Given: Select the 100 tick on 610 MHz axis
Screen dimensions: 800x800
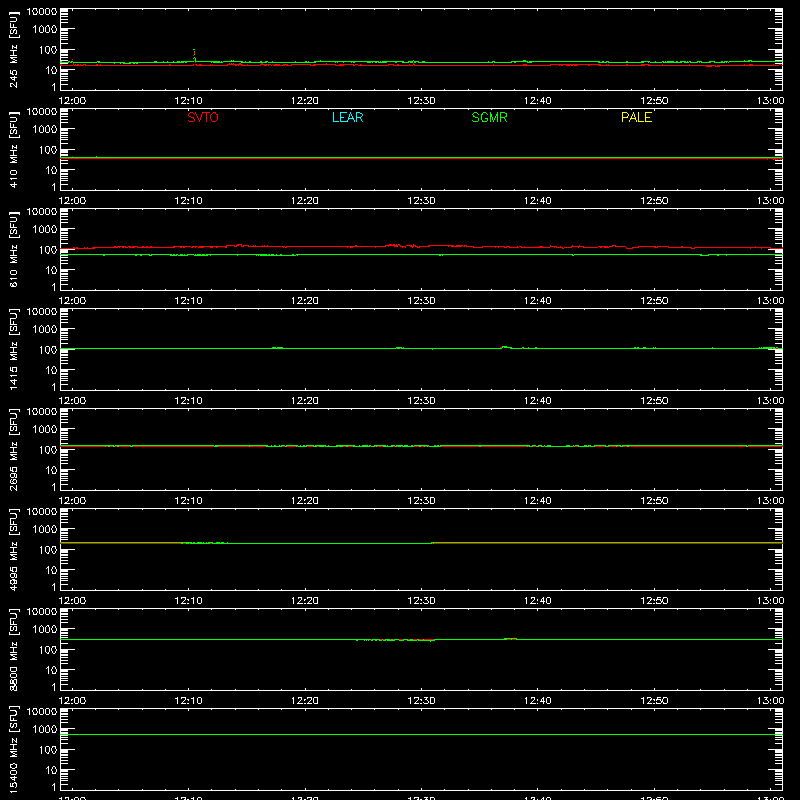Looking at the screenshot, I should pyautogui.click(x=49, y=249).
